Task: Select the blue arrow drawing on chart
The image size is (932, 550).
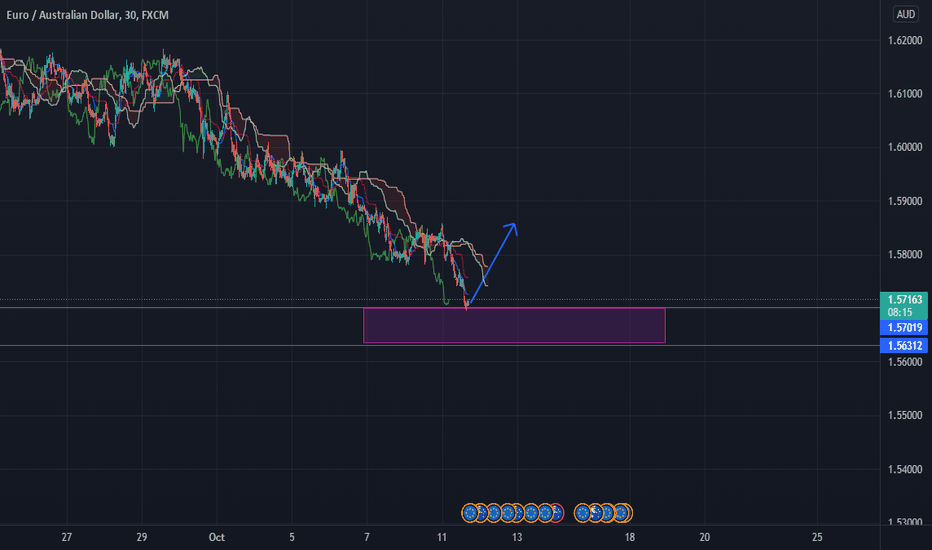Action: (x=493, y=262)
